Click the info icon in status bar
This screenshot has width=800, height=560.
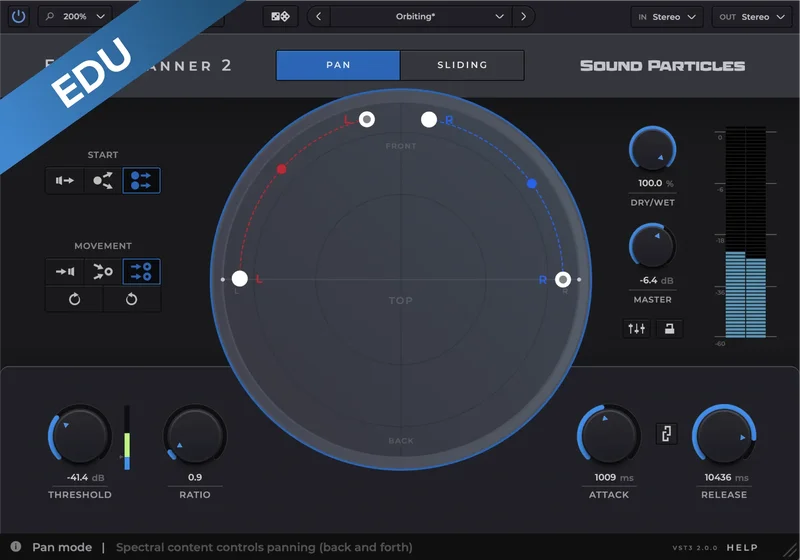click(x=16, y=547)
